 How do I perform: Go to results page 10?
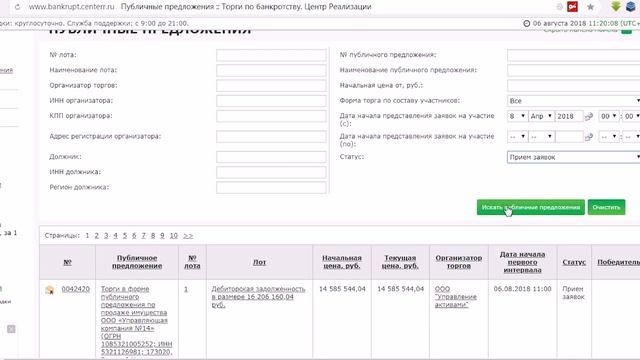click(173, 236)
